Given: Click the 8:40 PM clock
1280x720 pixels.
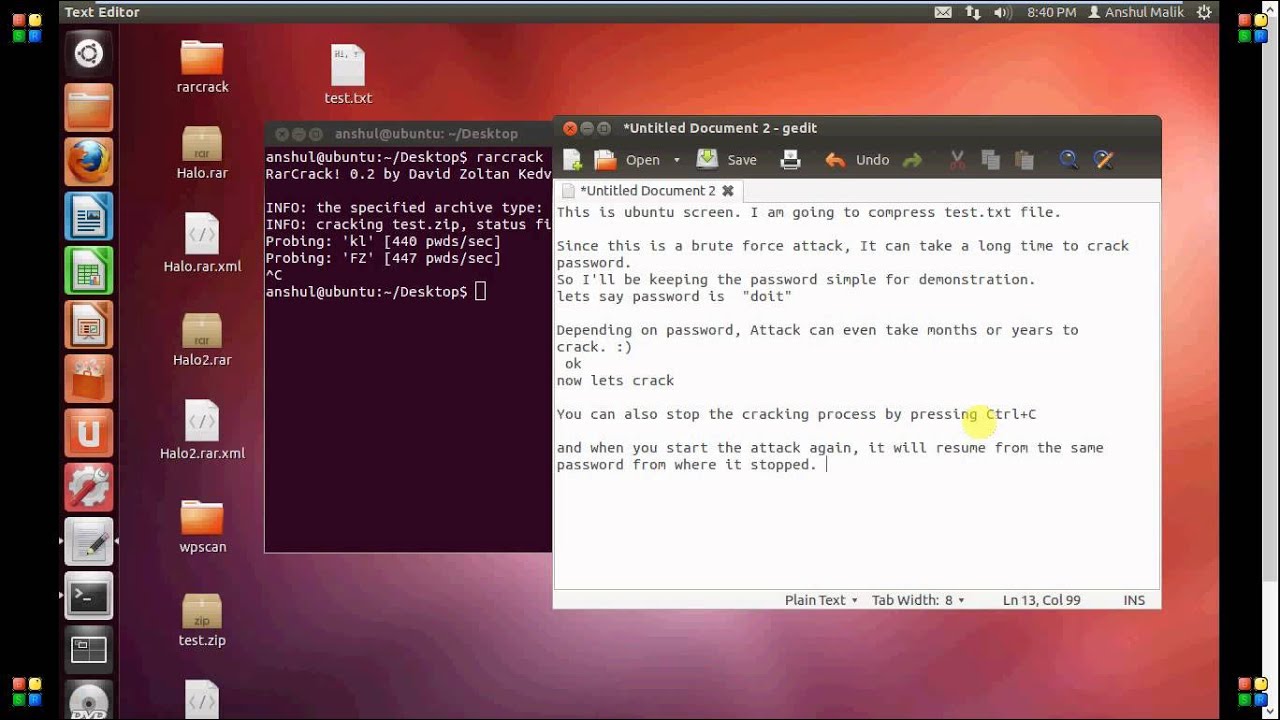Looking at the screenshot, I should point(1052,12).
